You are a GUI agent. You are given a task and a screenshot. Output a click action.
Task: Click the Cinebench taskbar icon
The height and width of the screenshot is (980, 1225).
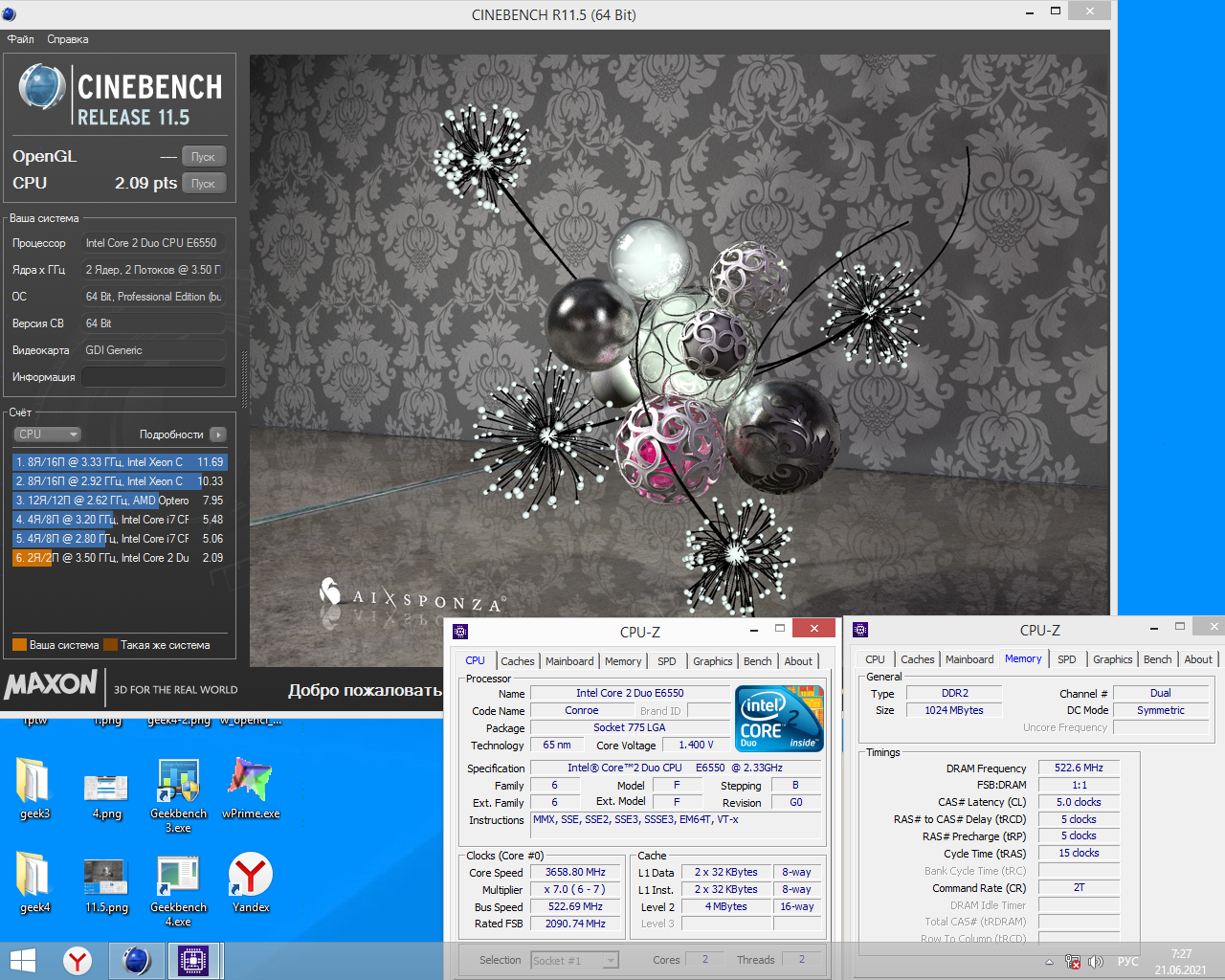(x=137, y=961)
